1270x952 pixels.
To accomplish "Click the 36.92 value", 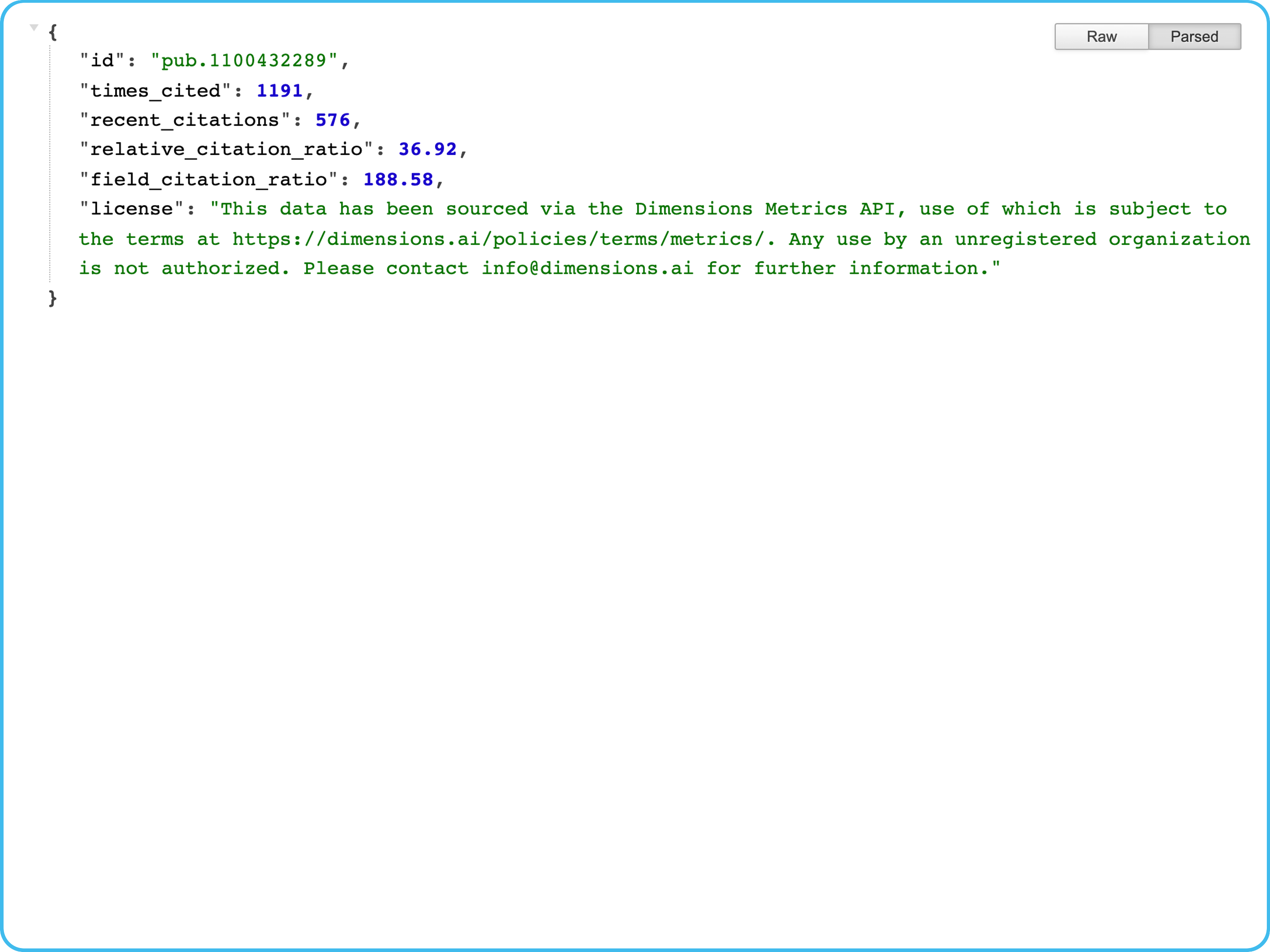I will pos(427,149).
